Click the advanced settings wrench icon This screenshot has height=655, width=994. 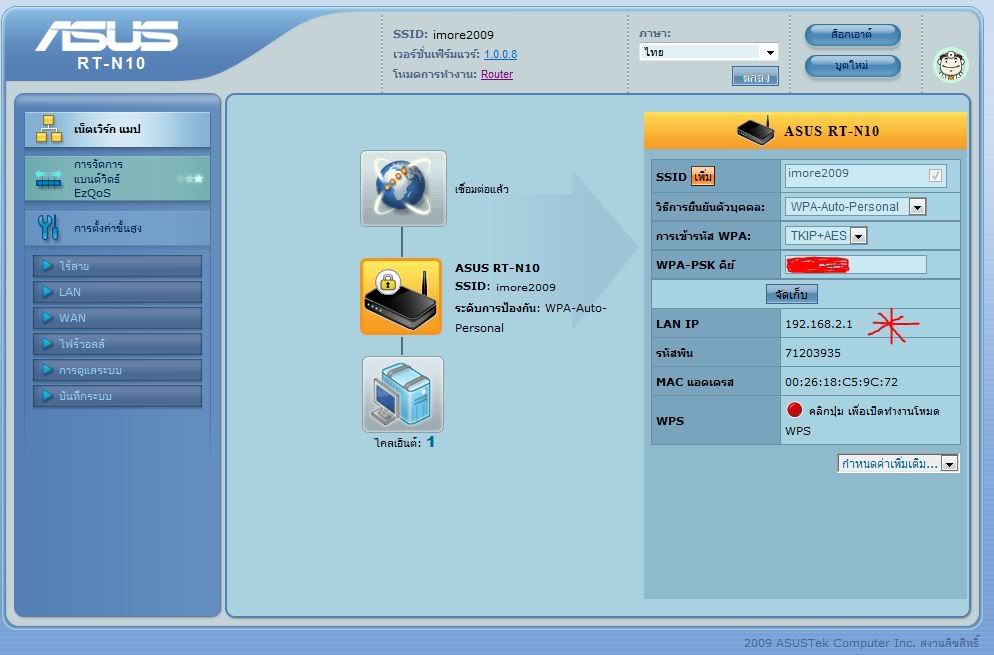click(x=49, y=228)
